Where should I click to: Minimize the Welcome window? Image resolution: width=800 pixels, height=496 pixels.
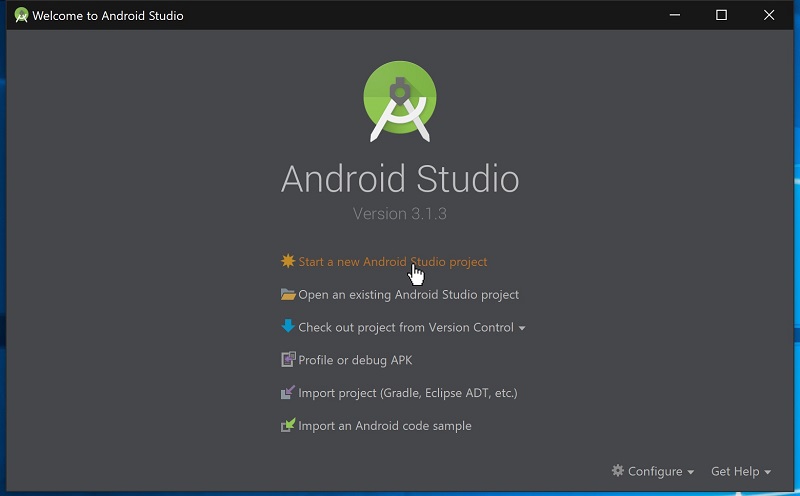click(674, 15)
